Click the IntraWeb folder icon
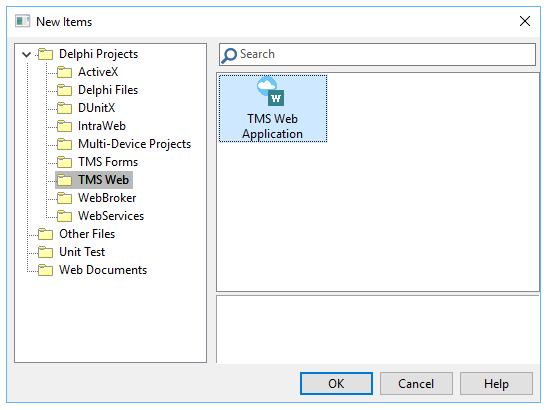This screenshot has height=410, width=549. [64, 126]
